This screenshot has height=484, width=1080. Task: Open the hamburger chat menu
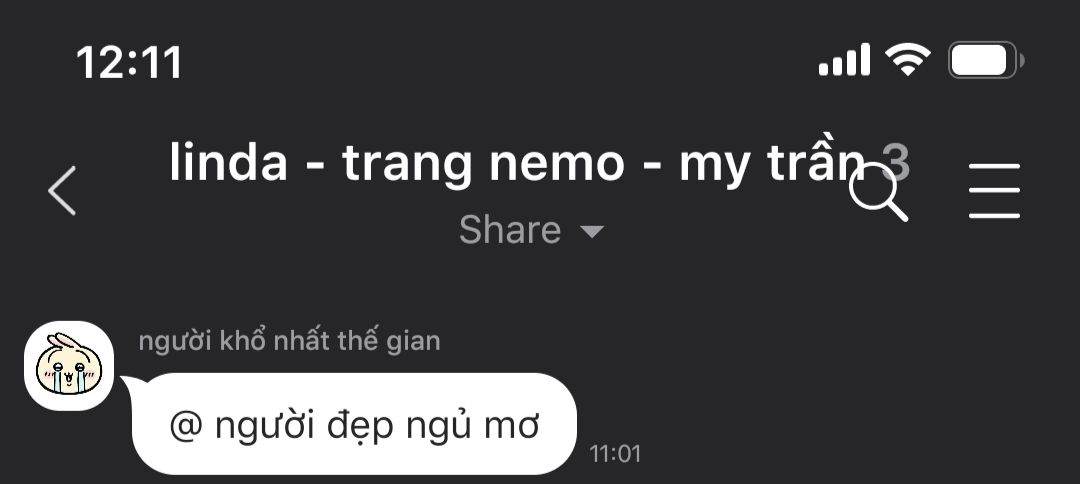pyautogui.click(x=994, y=191)
